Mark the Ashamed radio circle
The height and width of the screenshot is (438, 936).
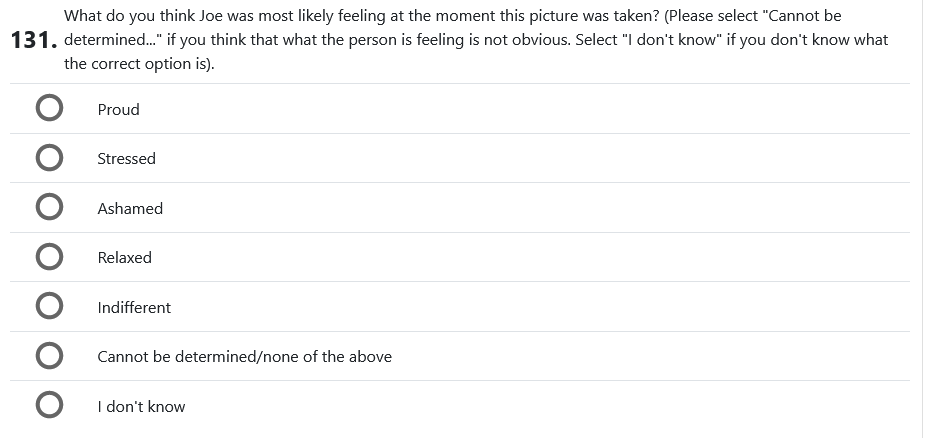[x=50, y=207]
